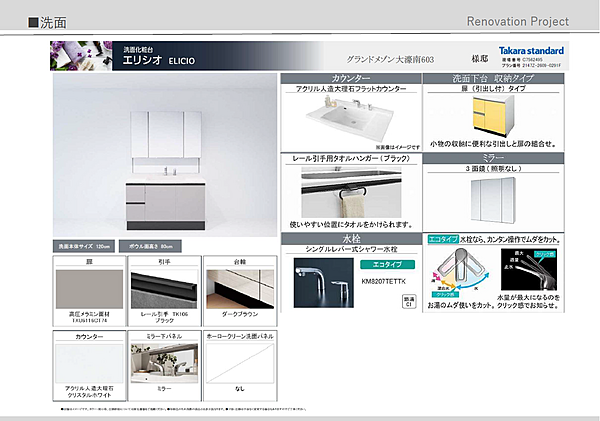Viewport: 600px width, 421px height.
Task: Open the black rail handle 引手 photo
Action: pos(164,289)
